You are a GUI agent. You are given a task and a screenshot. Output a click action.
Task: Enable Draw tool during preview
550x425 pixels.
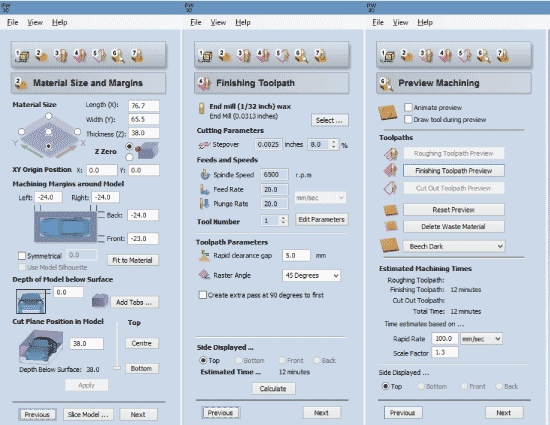click(408, 119)
